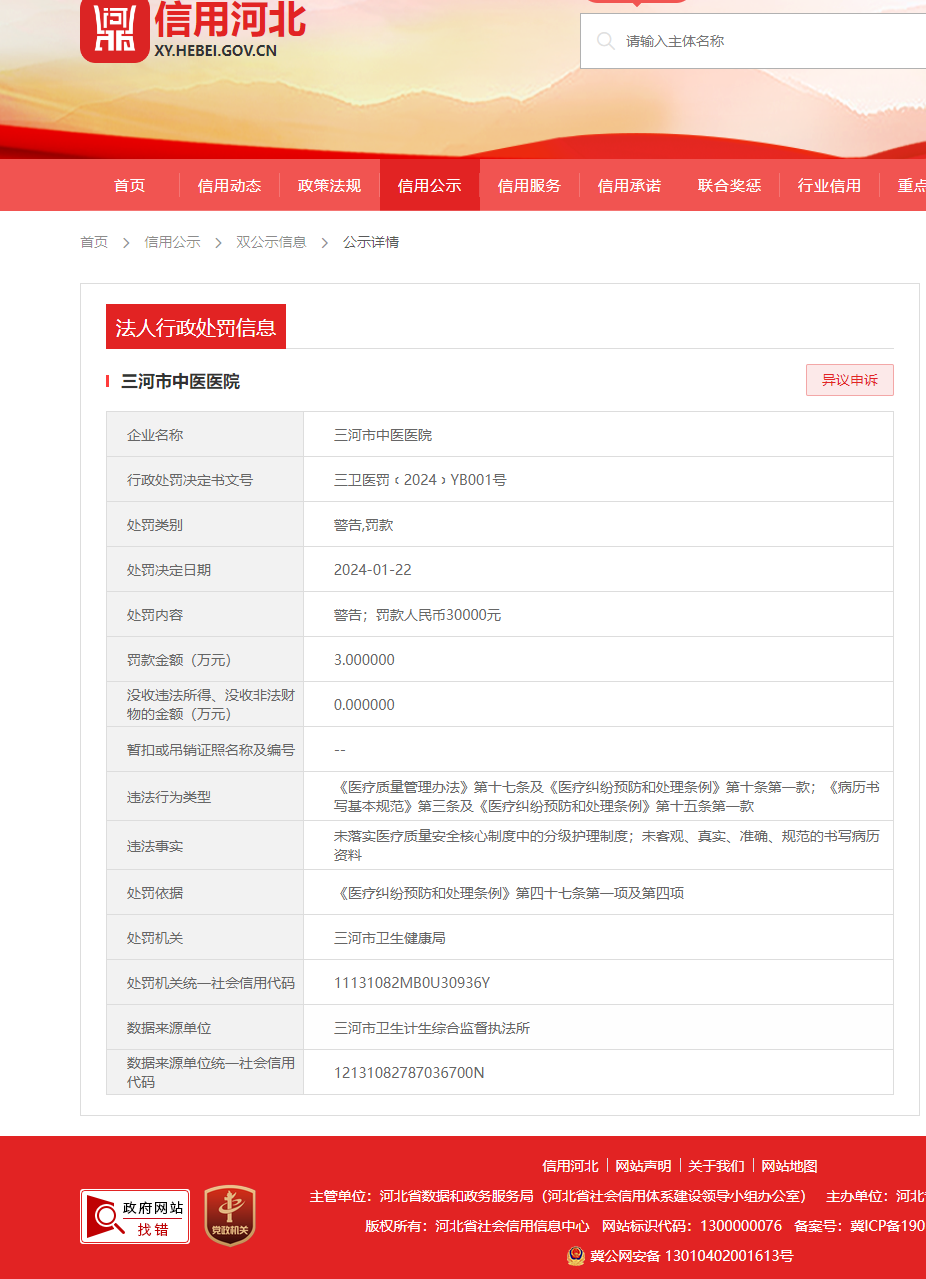926x1279 pixels.
Task: Click the 违法行为类型 description text
Action: coord(607,797)
